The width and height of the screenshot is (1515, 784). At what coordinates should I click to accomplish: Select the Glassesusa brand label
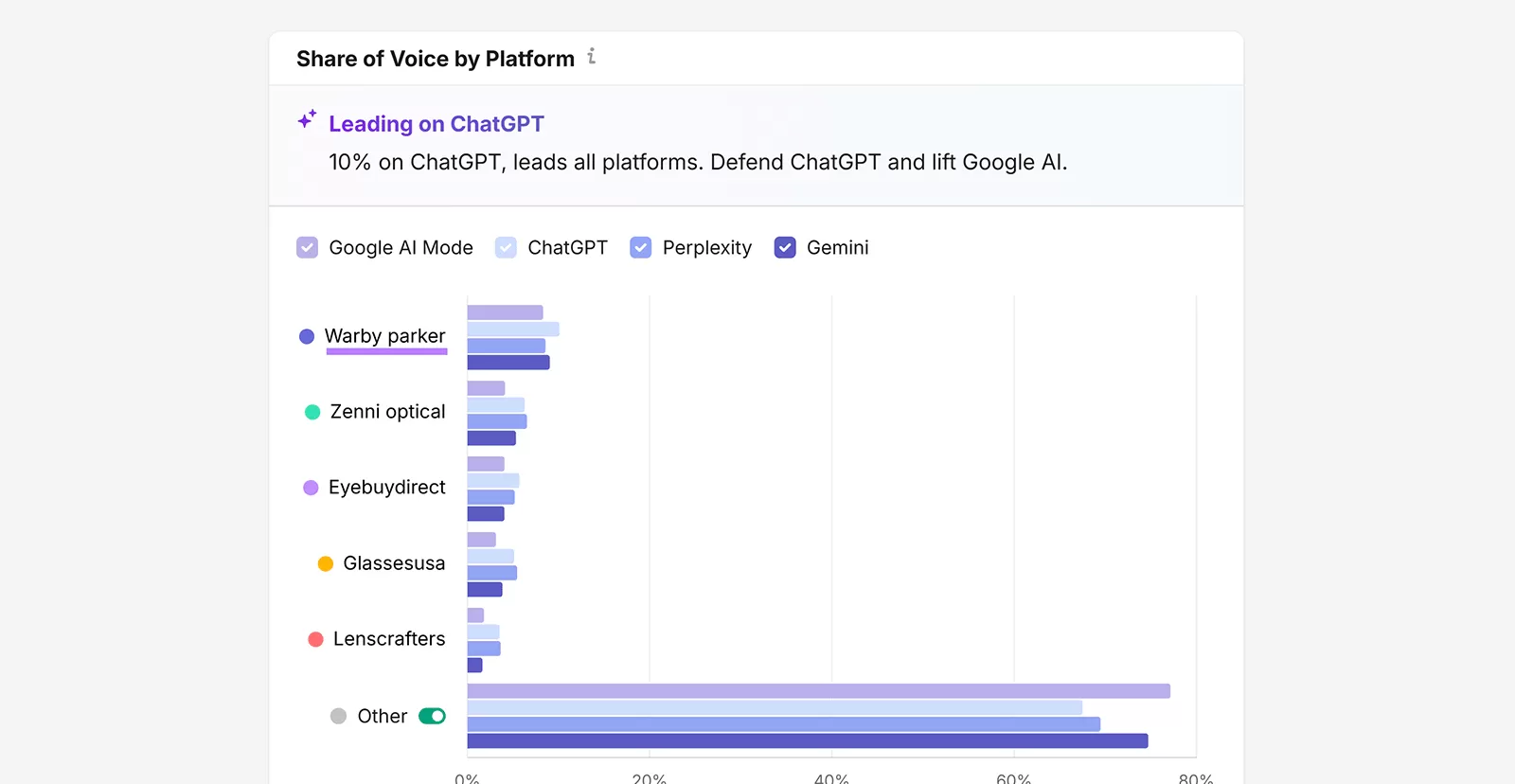(394, 563)
